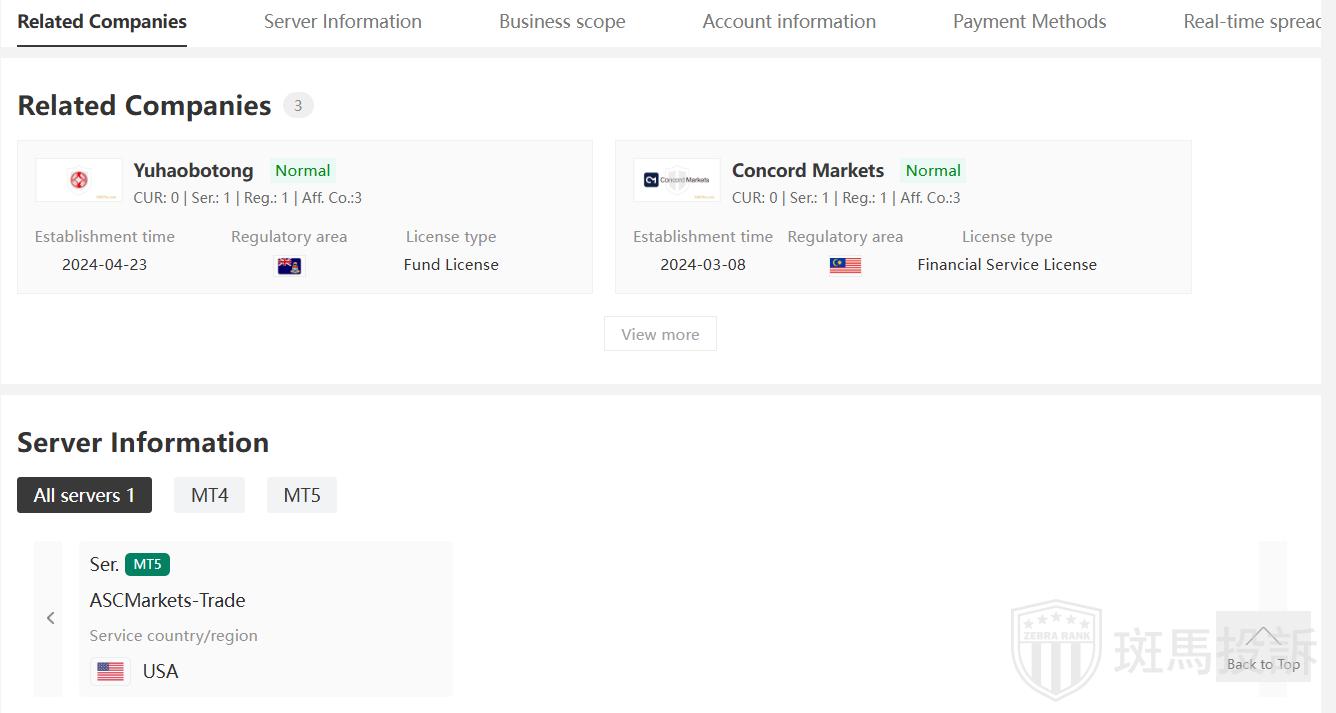Click the ASCMarkets-Trade server name
The width and height of the screenshot is (1336, 713).
tap(167, 600)
